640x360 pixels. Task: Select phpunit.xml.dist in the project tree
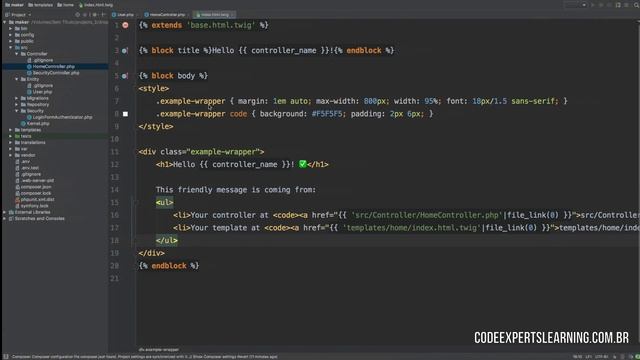pyautogui.click(x=35, y=199)
